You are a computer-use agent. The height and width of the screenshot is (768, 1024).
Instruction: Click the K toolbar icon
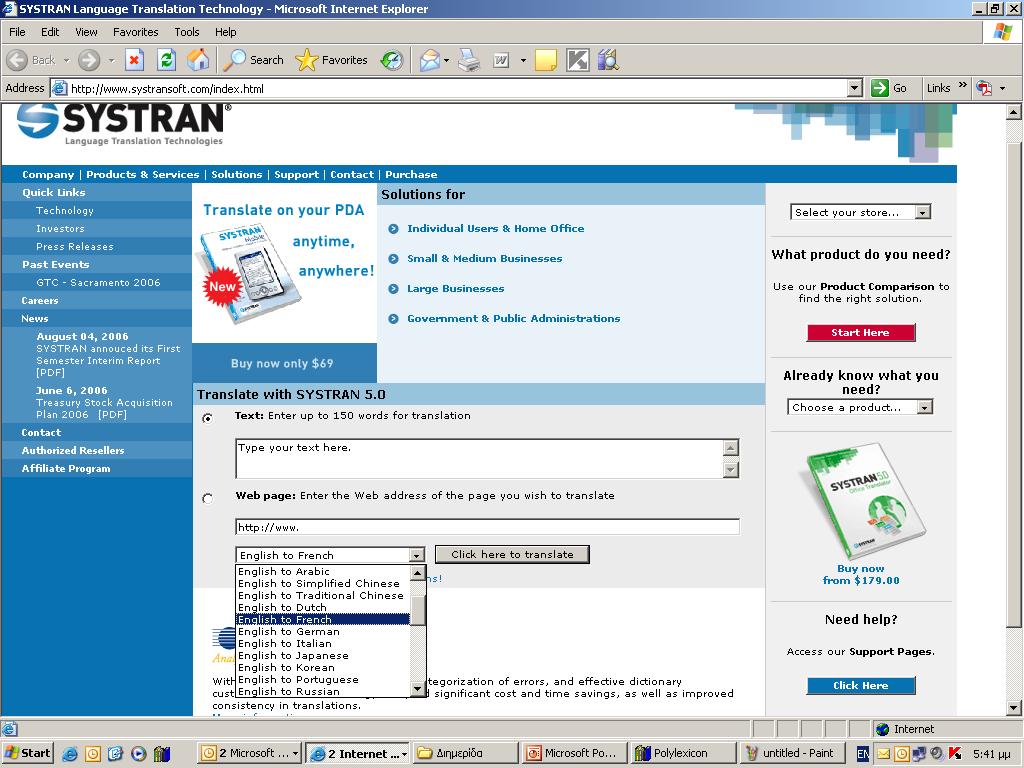(x=577, y=60)
